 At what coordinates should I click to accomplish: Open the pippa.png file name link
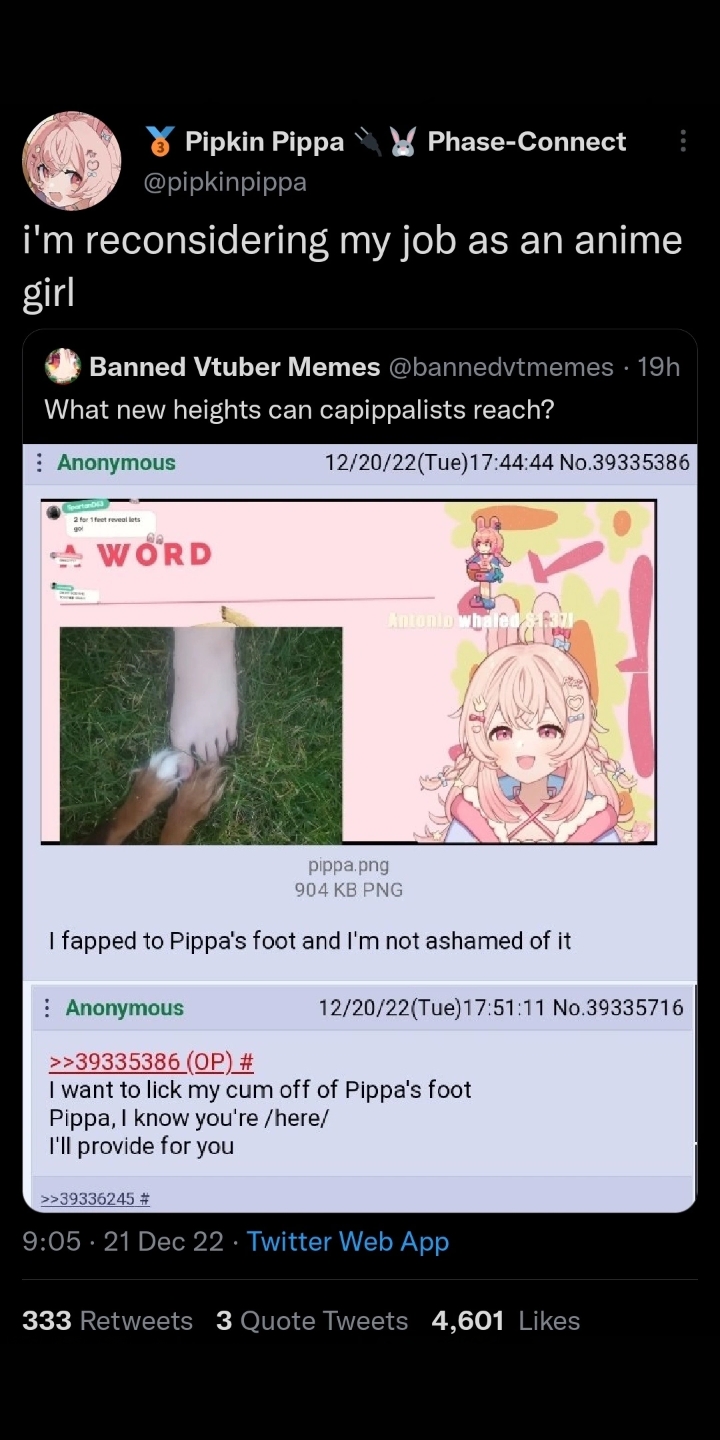click(348, 865)
